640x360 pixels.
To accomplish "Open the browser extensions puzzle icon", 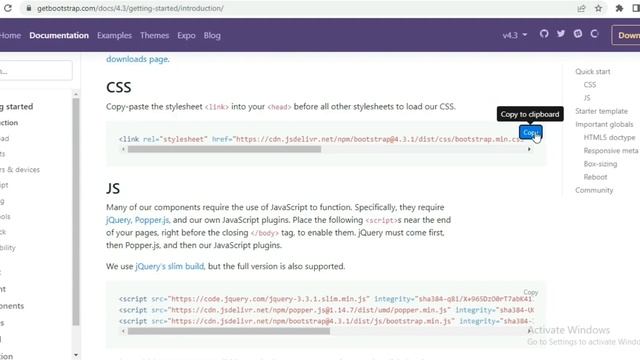I will point(619,8).
